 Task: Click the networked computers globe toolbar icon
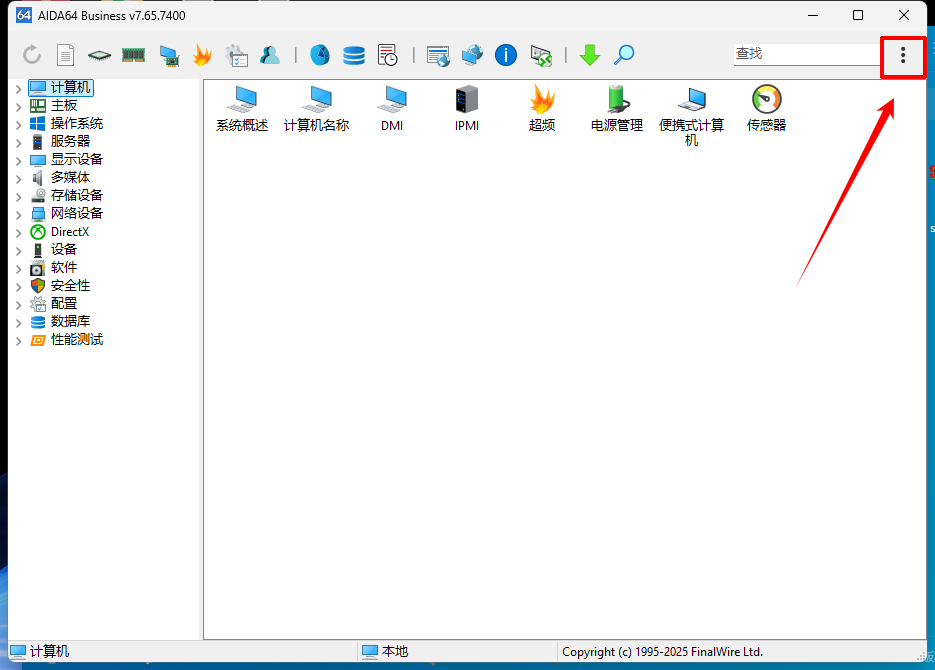472,55
